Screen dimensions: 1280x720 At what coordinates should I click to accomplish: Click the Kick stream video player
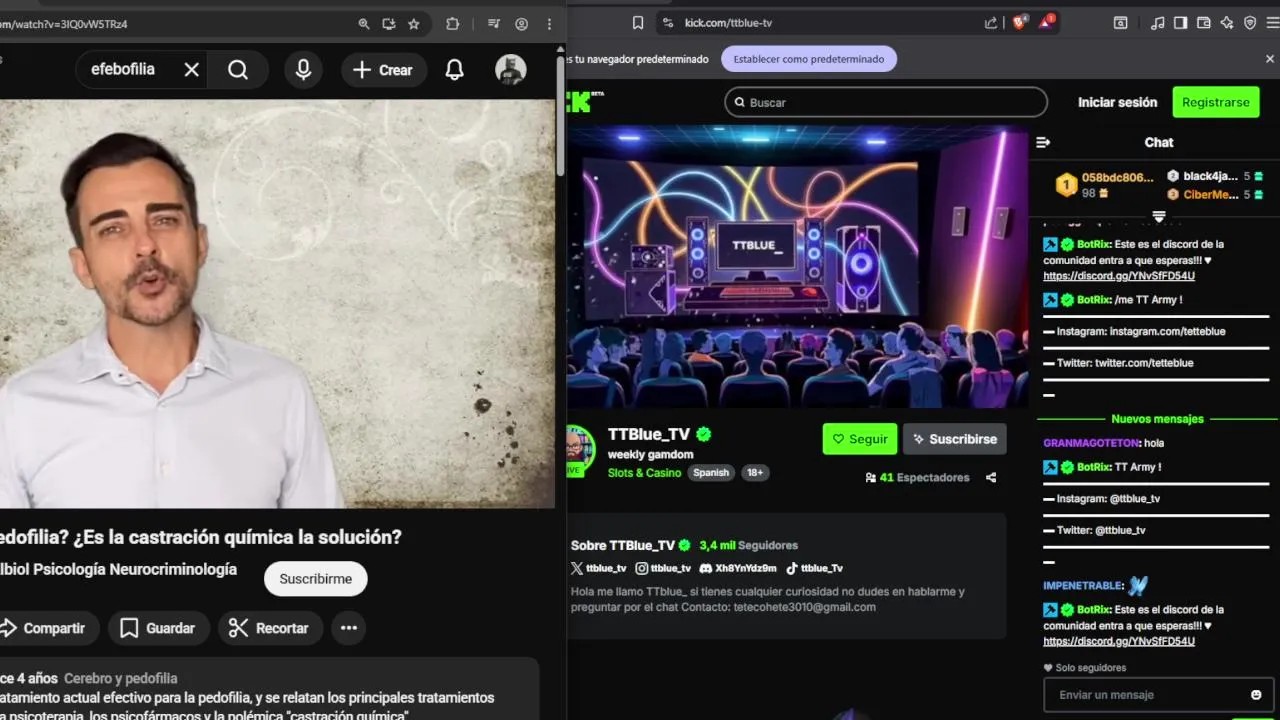(797, 266)
